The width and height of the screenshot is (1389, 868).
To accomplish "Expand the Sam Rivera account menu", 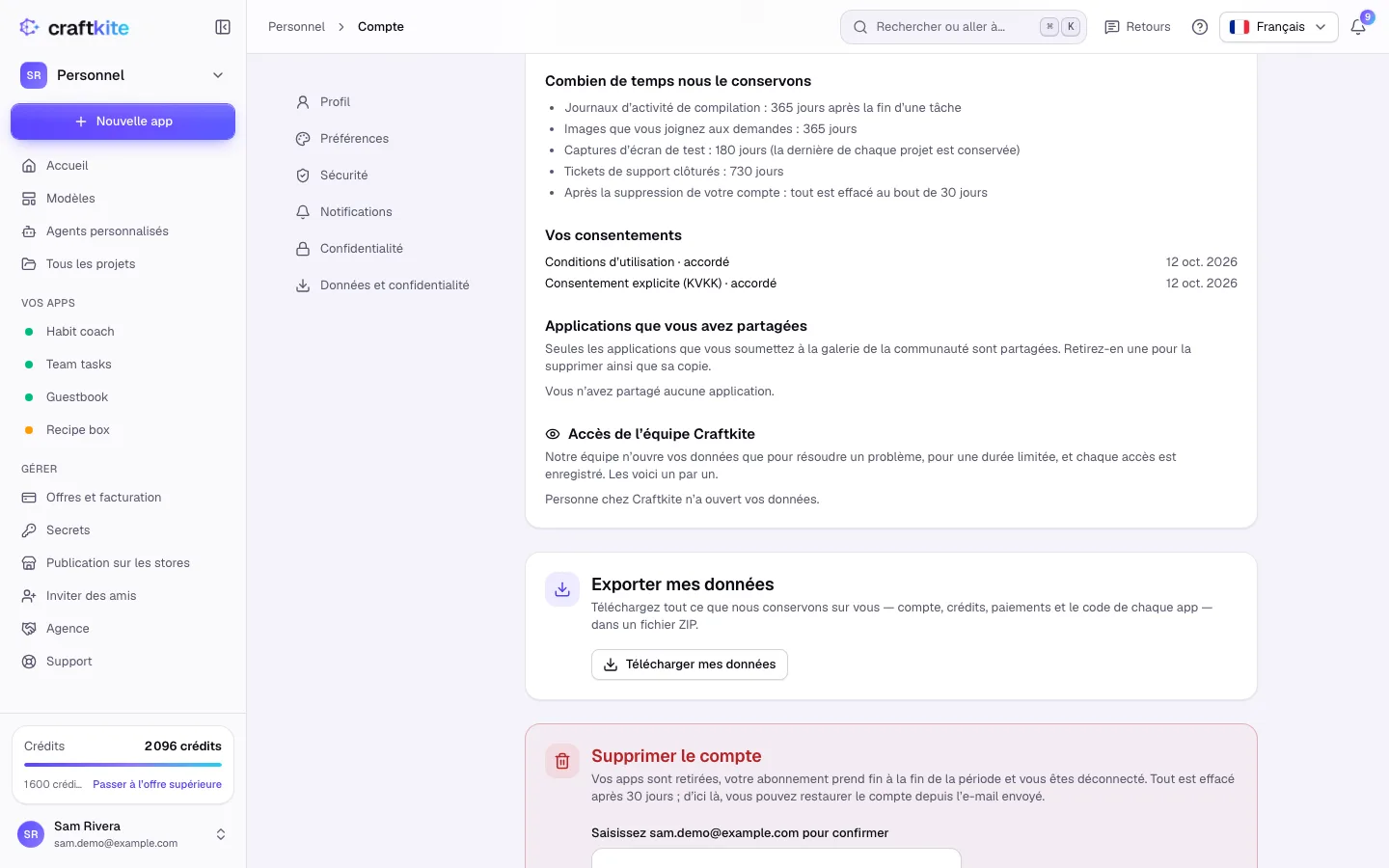I will pos(123,834).
